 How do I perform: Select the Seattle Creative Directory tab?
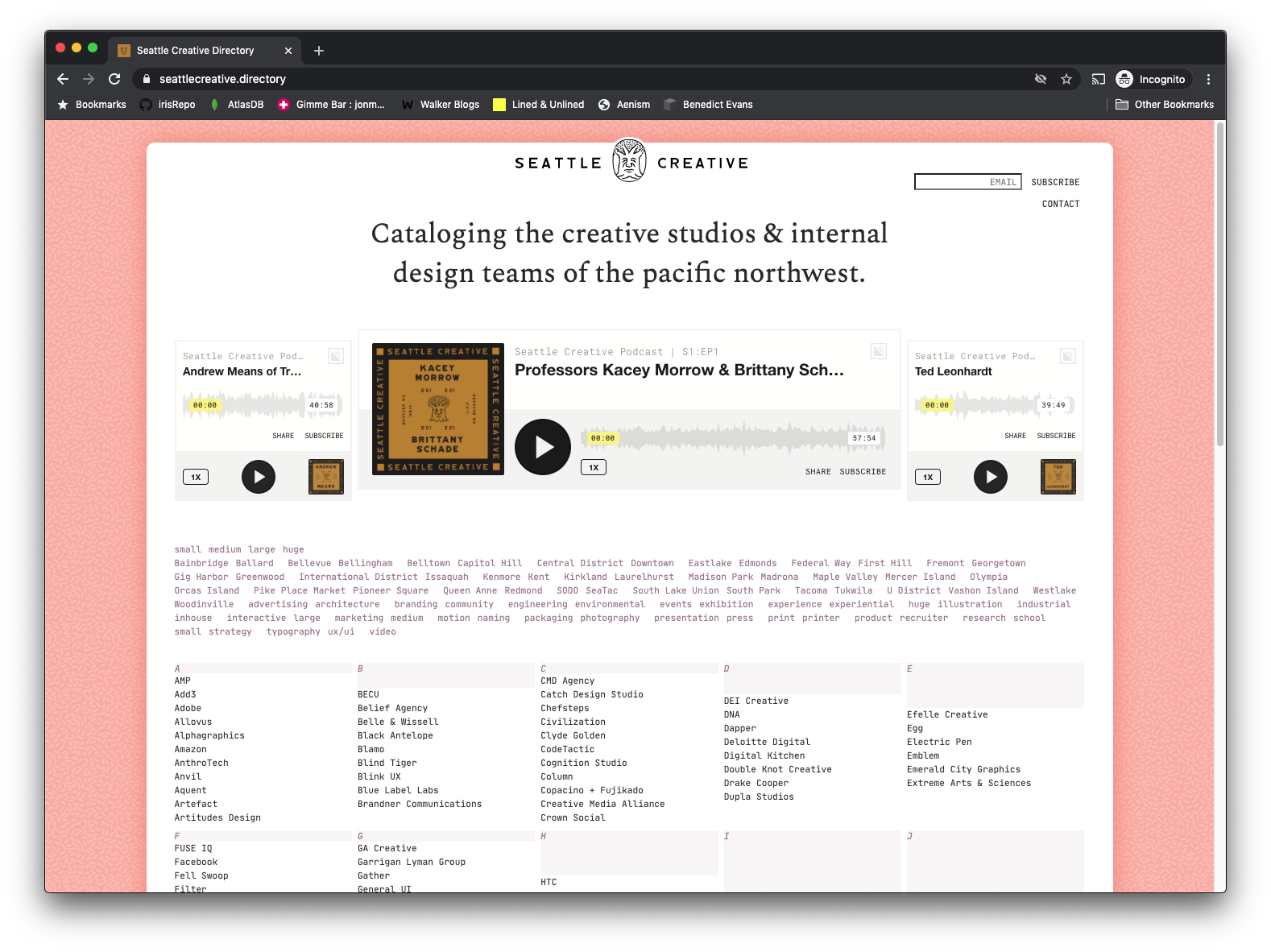(x=205, y=51)
